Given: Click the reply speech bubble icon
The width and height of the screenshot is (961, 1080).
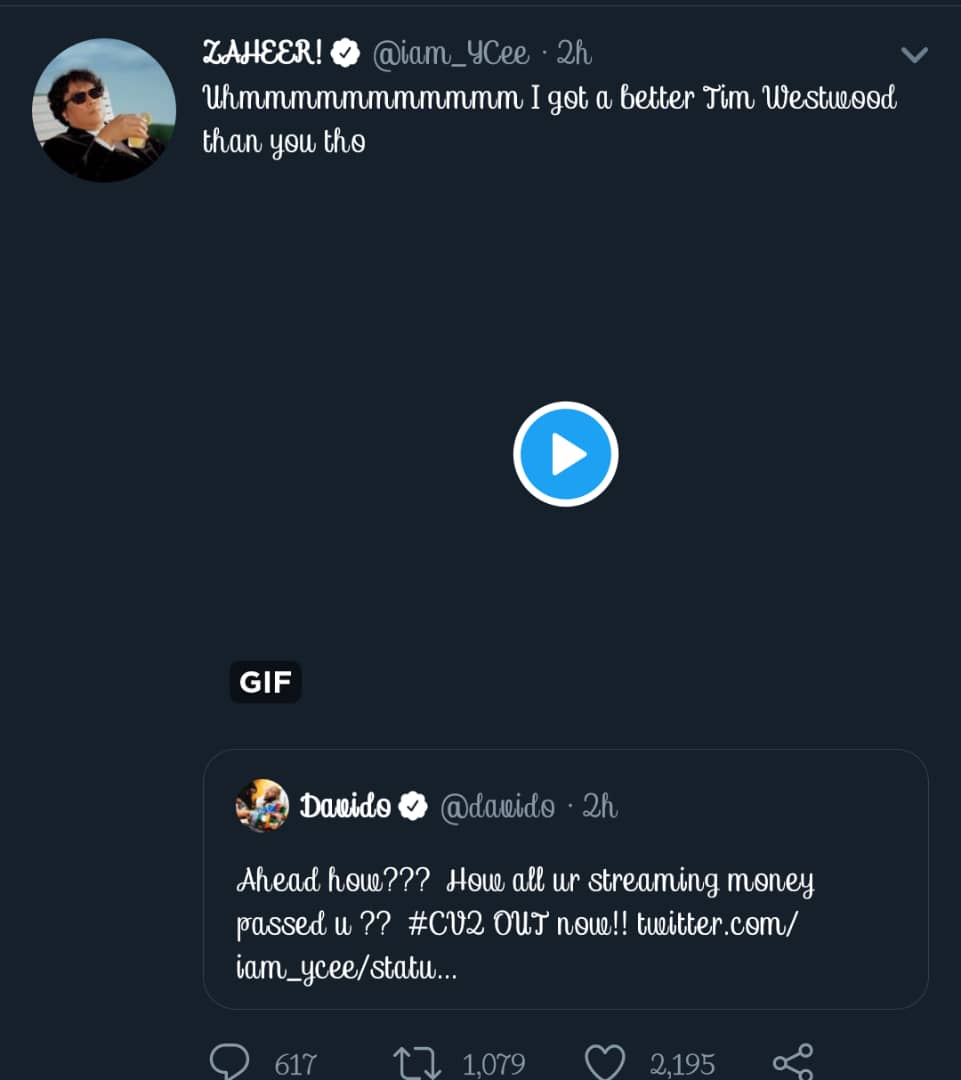Looking at the screenshot, I should tap(230, 1062).
